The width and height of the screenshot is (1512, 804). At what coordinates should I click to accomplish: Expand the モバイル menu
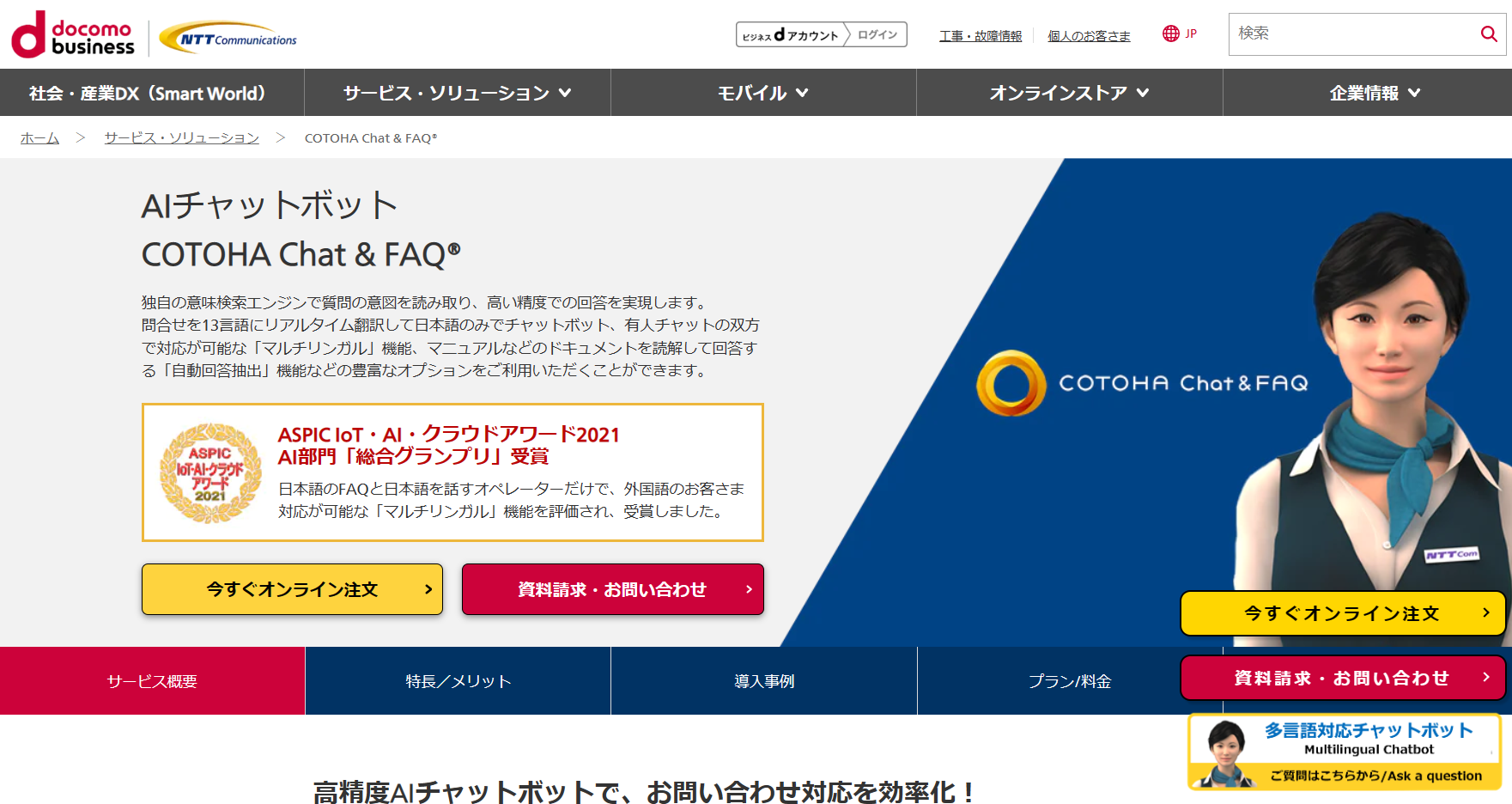tap(763, 93)
